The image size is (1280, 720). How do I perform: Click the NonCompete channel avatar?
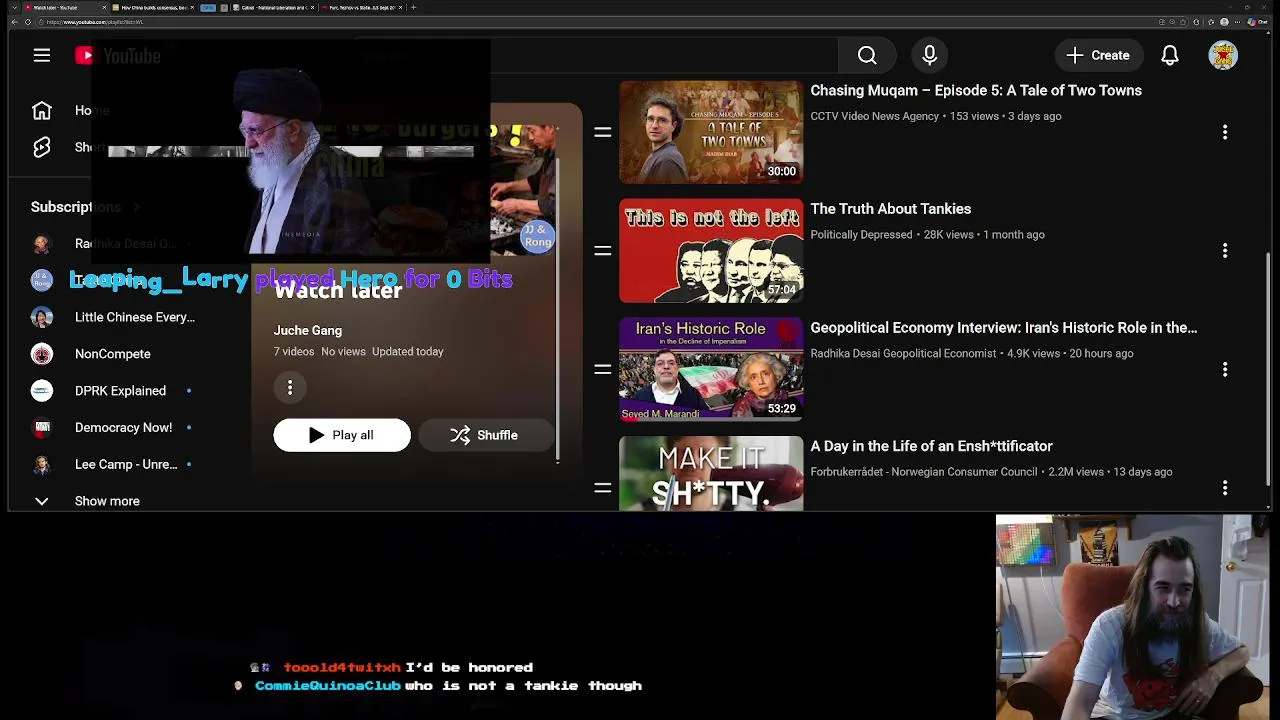42,354
